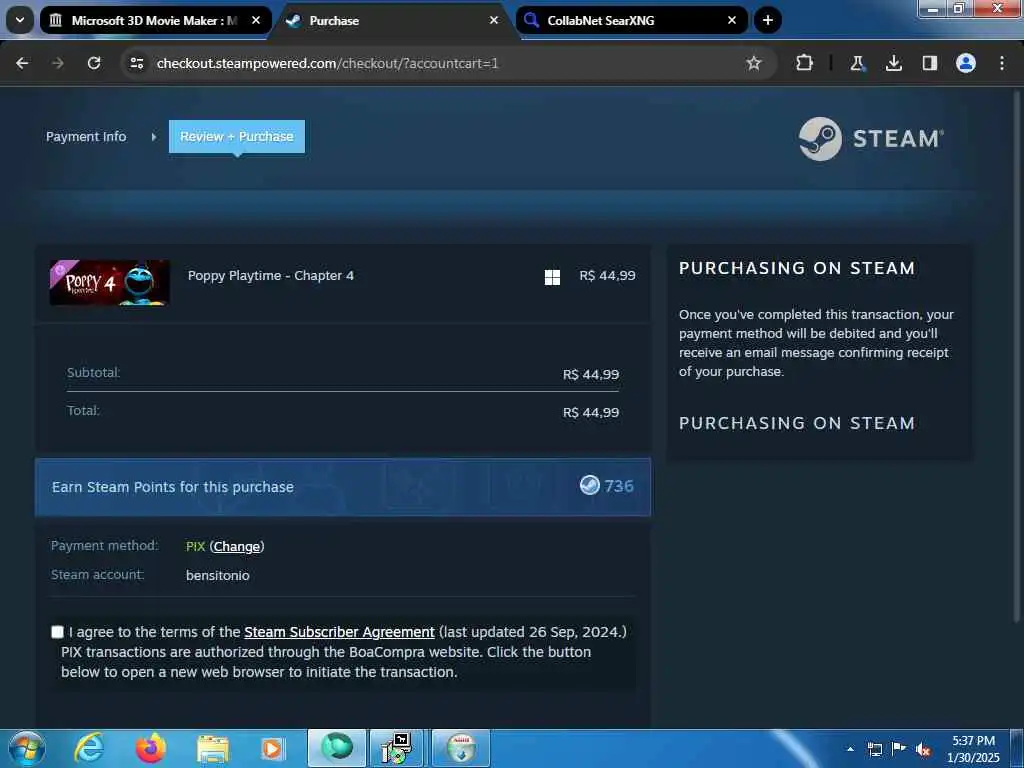Screen dimensions: 1024x768
Task: Click the item price R$ 44,99
Action: coord(607,276)
